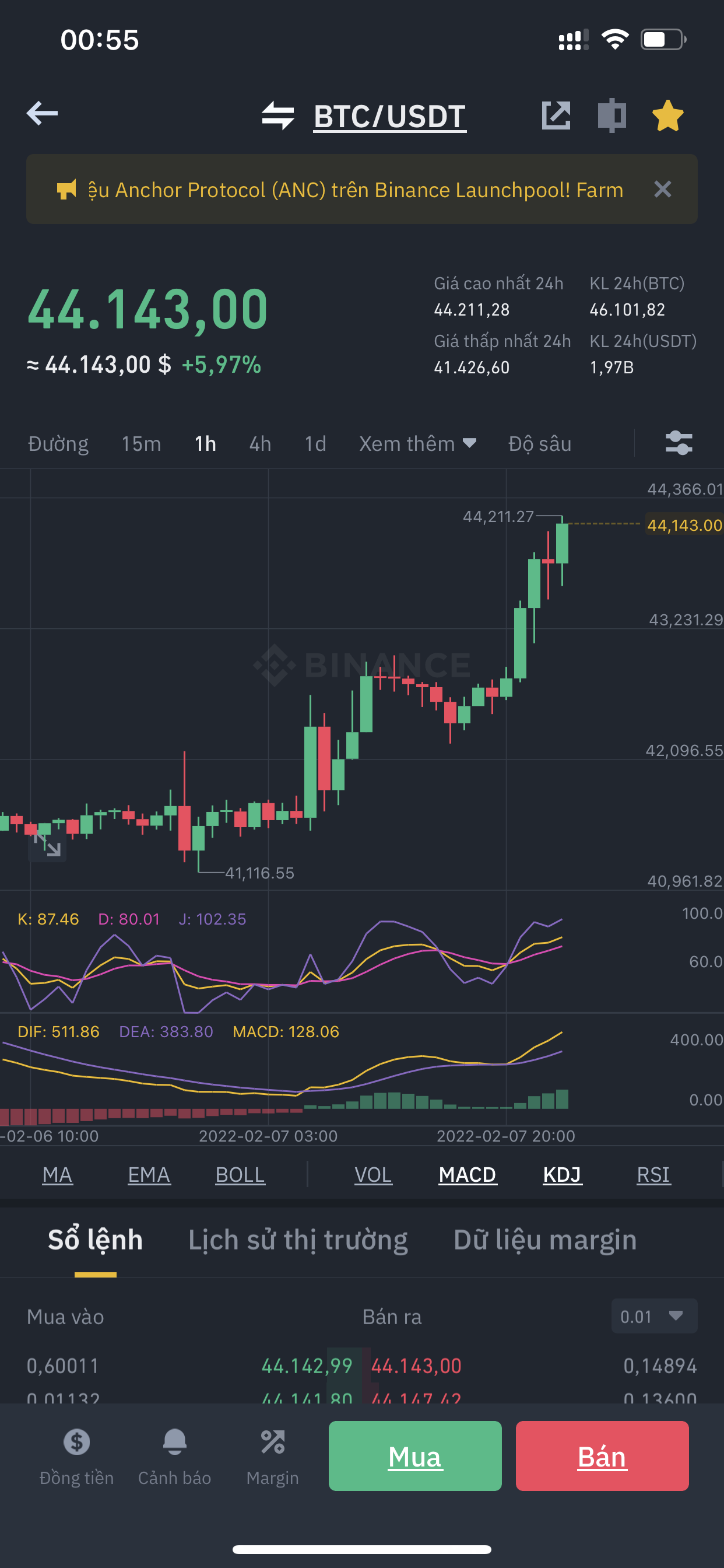Switch to Lịch sử thị trường tab

(298, 1240)
